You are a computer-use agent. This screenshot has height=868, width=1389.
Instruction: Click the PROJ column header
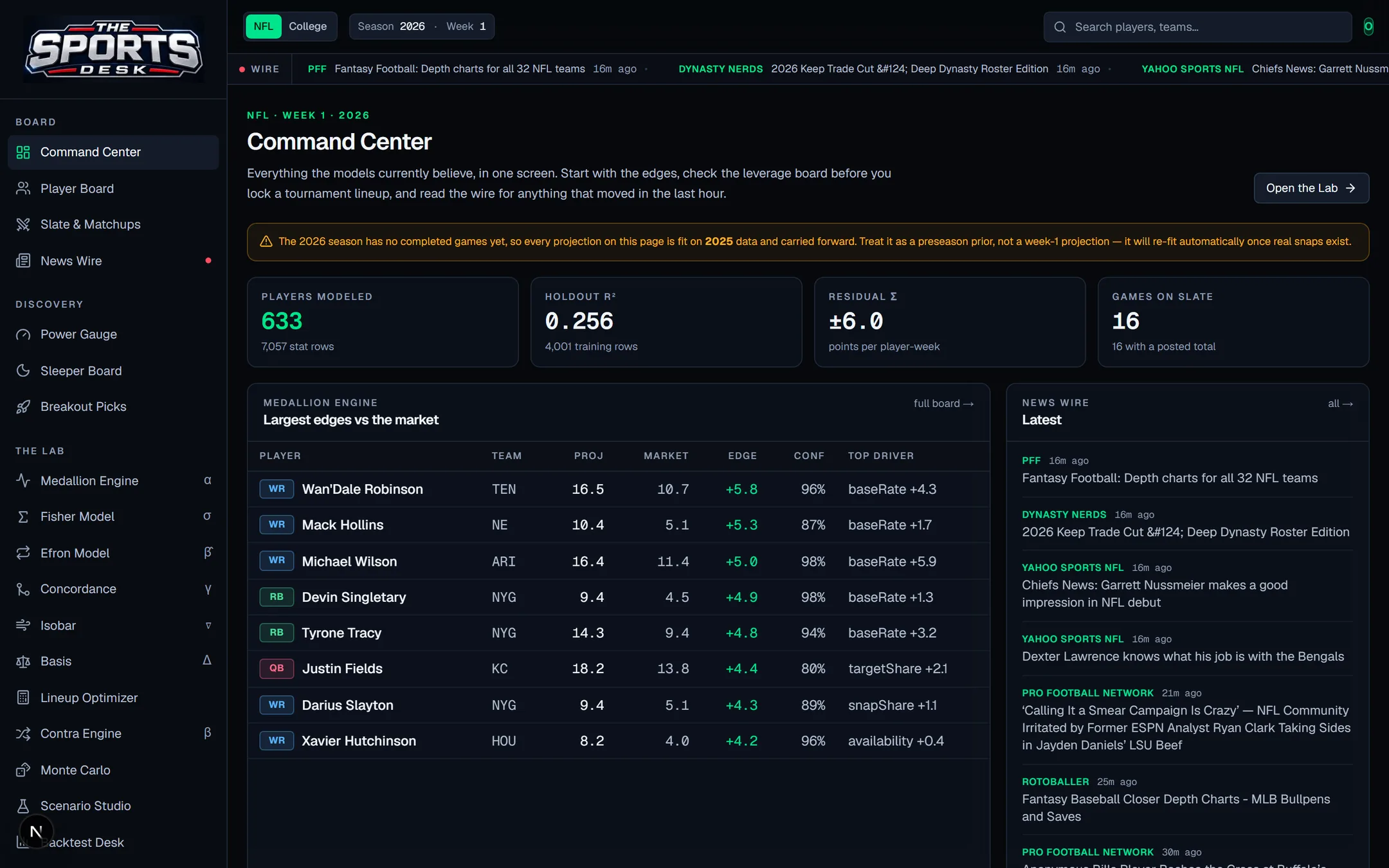click(x=588, y=456)
